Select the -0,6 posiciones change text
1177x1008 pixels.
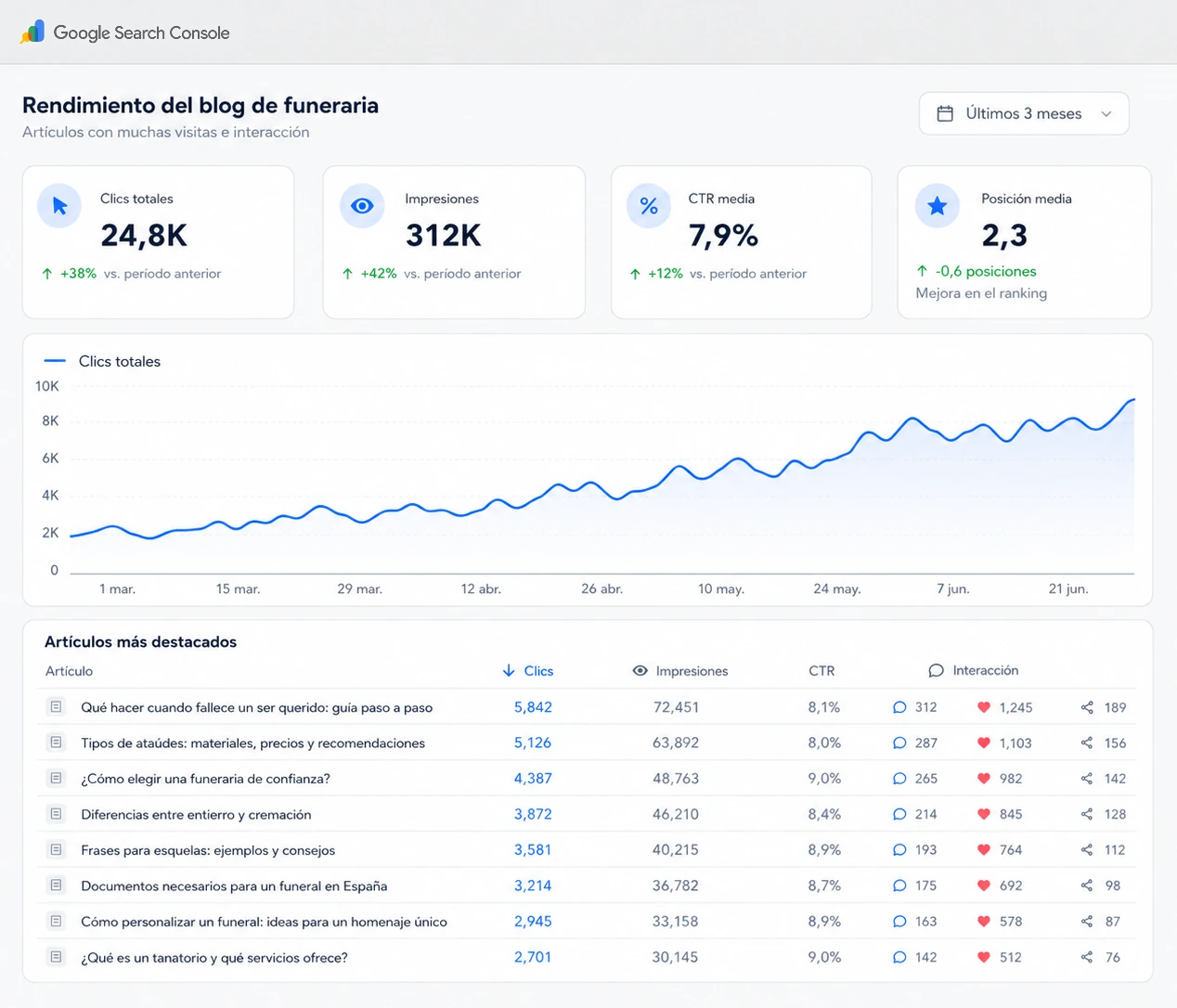[x=986, y=272]
